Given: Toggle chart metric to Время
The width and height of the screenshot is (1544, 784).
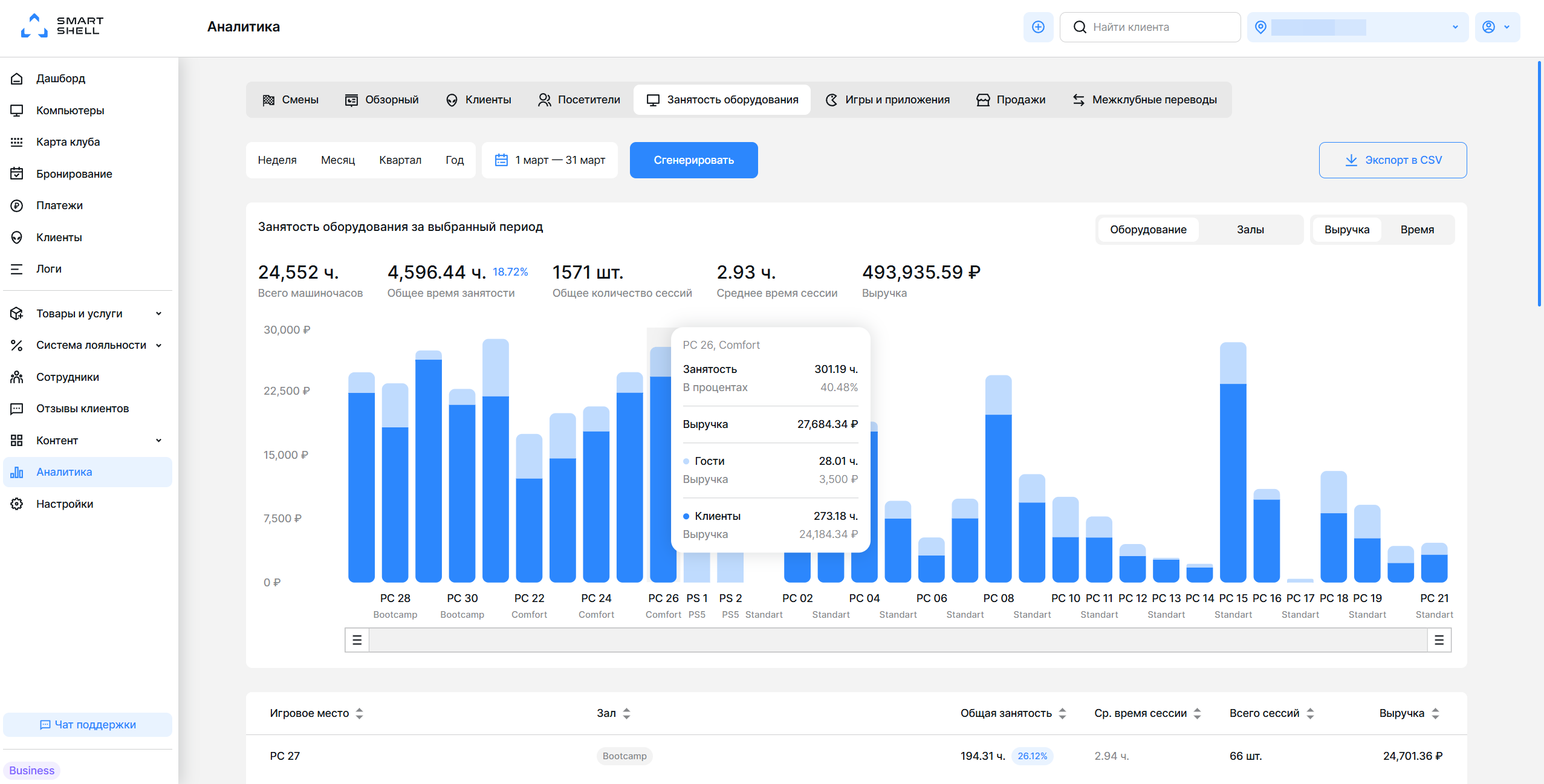Looking at the screenshot, I should (x=1417, y=230).
